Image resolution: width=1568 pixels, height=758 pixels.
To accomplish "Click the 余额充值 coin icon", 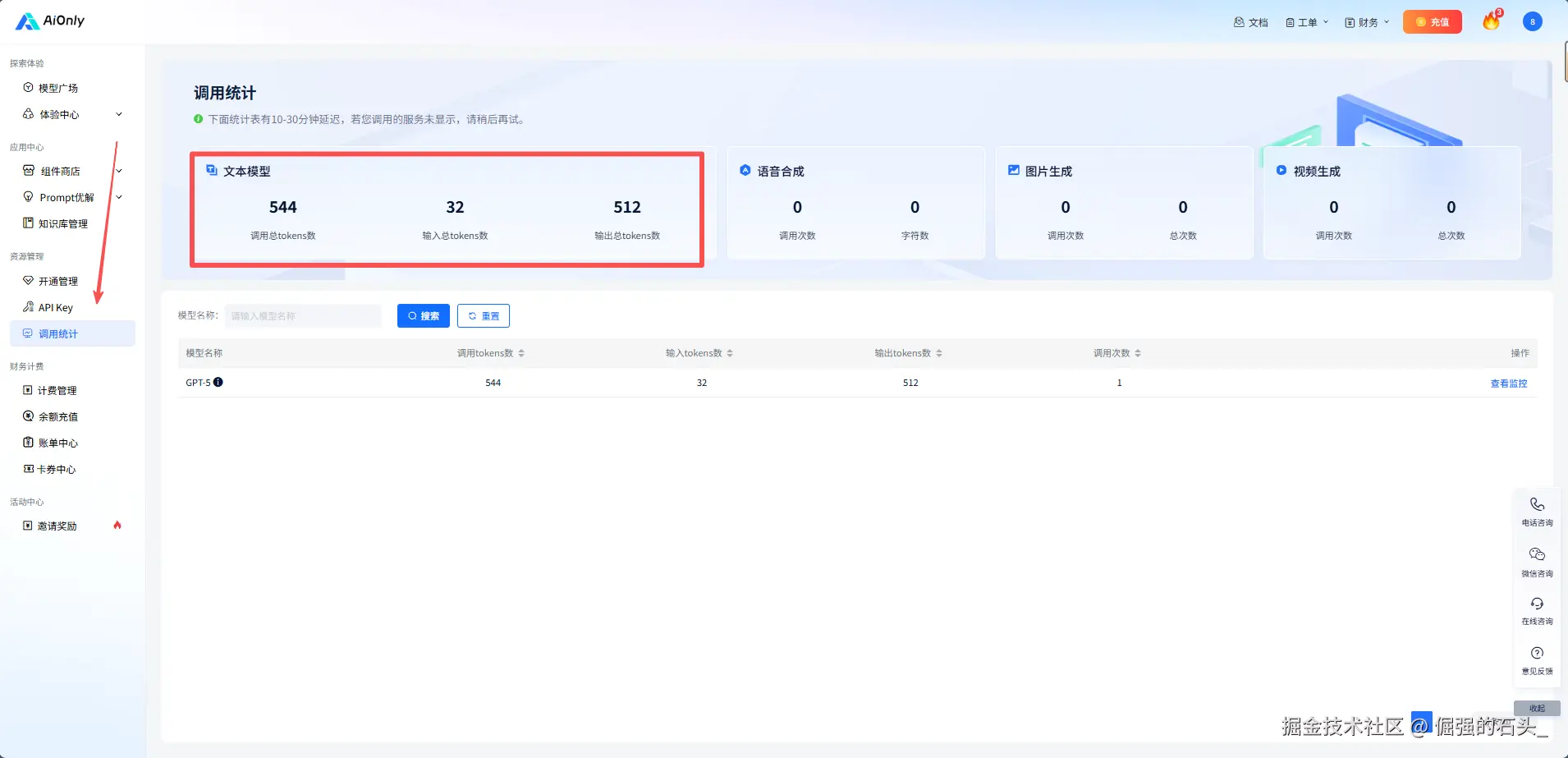I will (28, 416).
